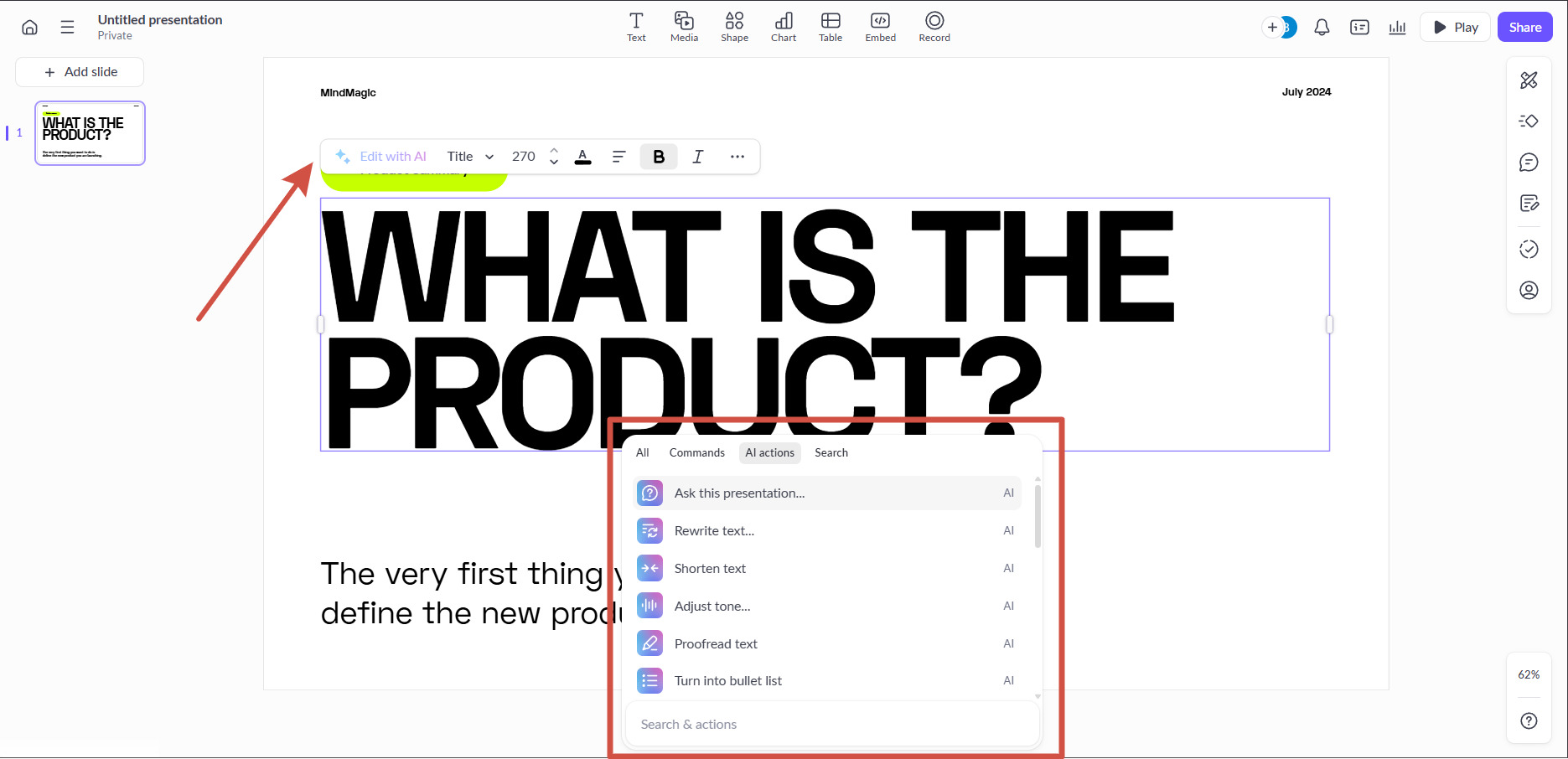Open the Title text style dropdown
The height and width of the screenshot is (759, 1568).
(x=470, y=156)
